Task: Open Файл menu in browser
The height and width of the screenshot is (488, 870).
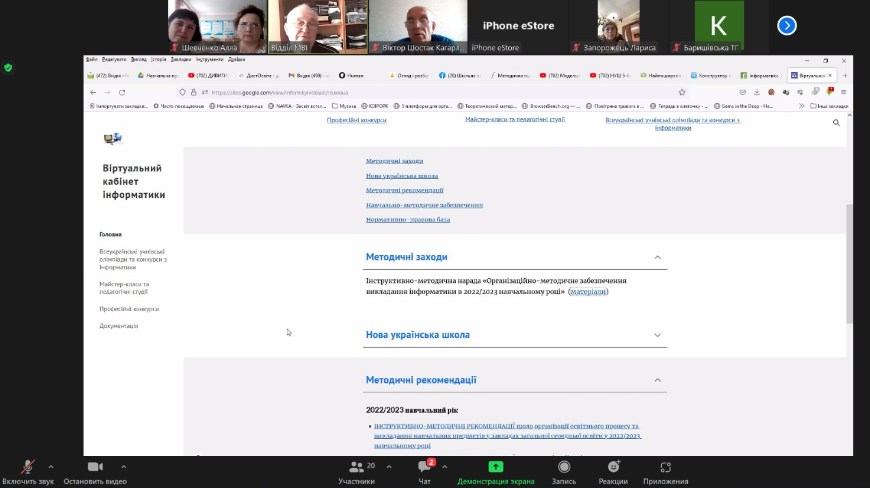Action: pos(92,59)
